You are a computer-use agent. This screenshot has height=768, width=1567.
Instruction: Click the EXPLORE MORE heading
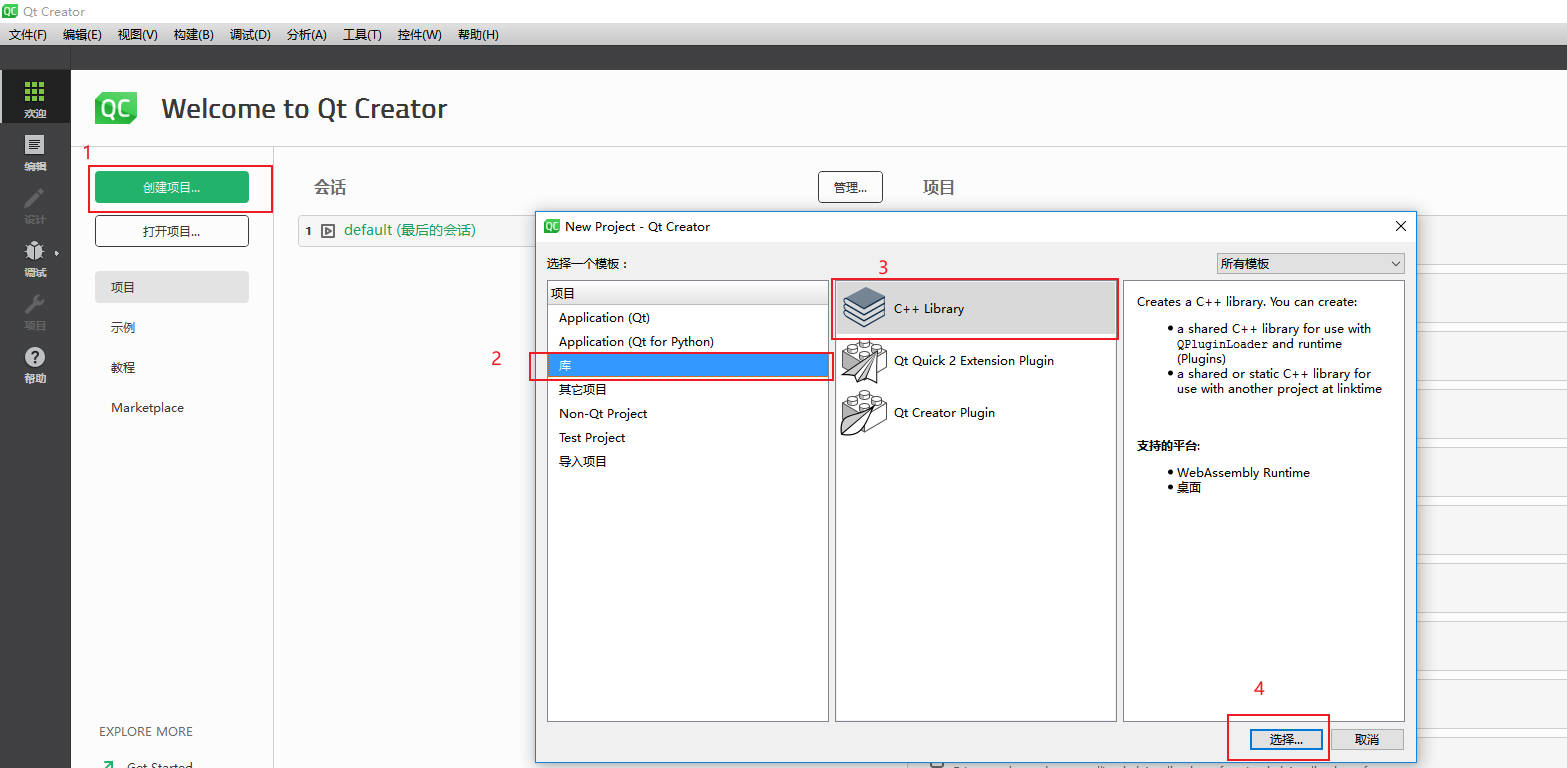pyautogui.click(x=146, y=731)
